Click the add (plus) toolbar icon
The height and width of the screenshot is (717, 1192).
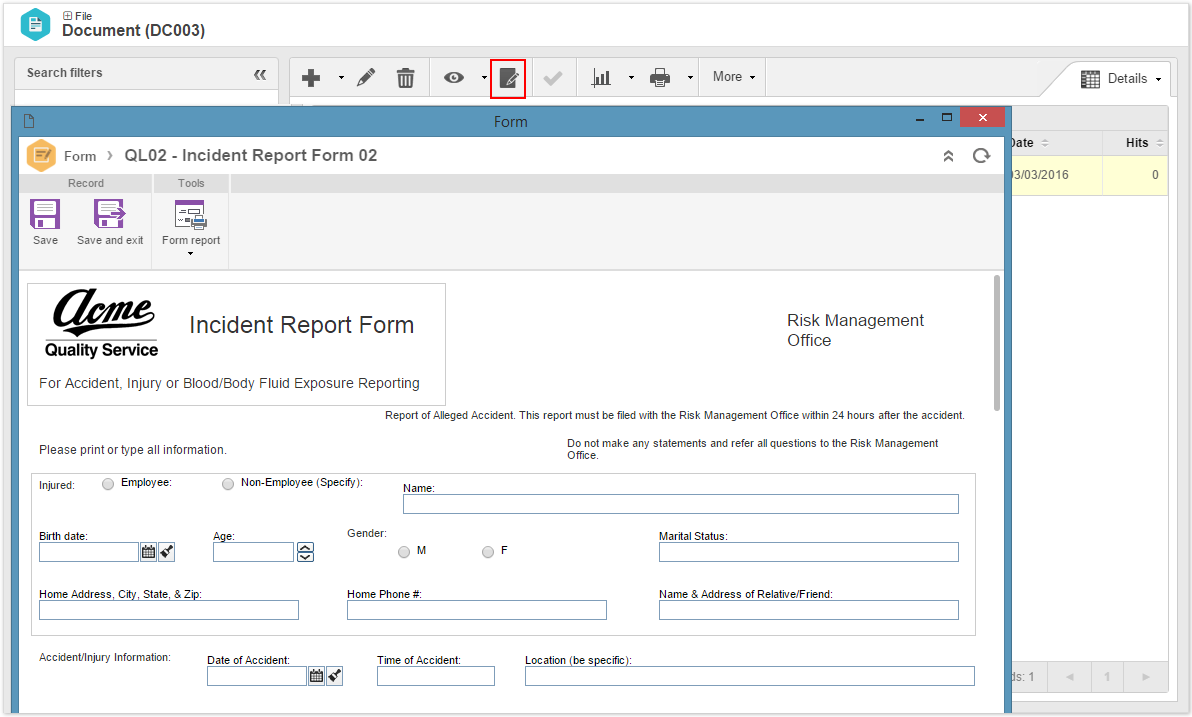pyautogui.click(x=311, y=78)
